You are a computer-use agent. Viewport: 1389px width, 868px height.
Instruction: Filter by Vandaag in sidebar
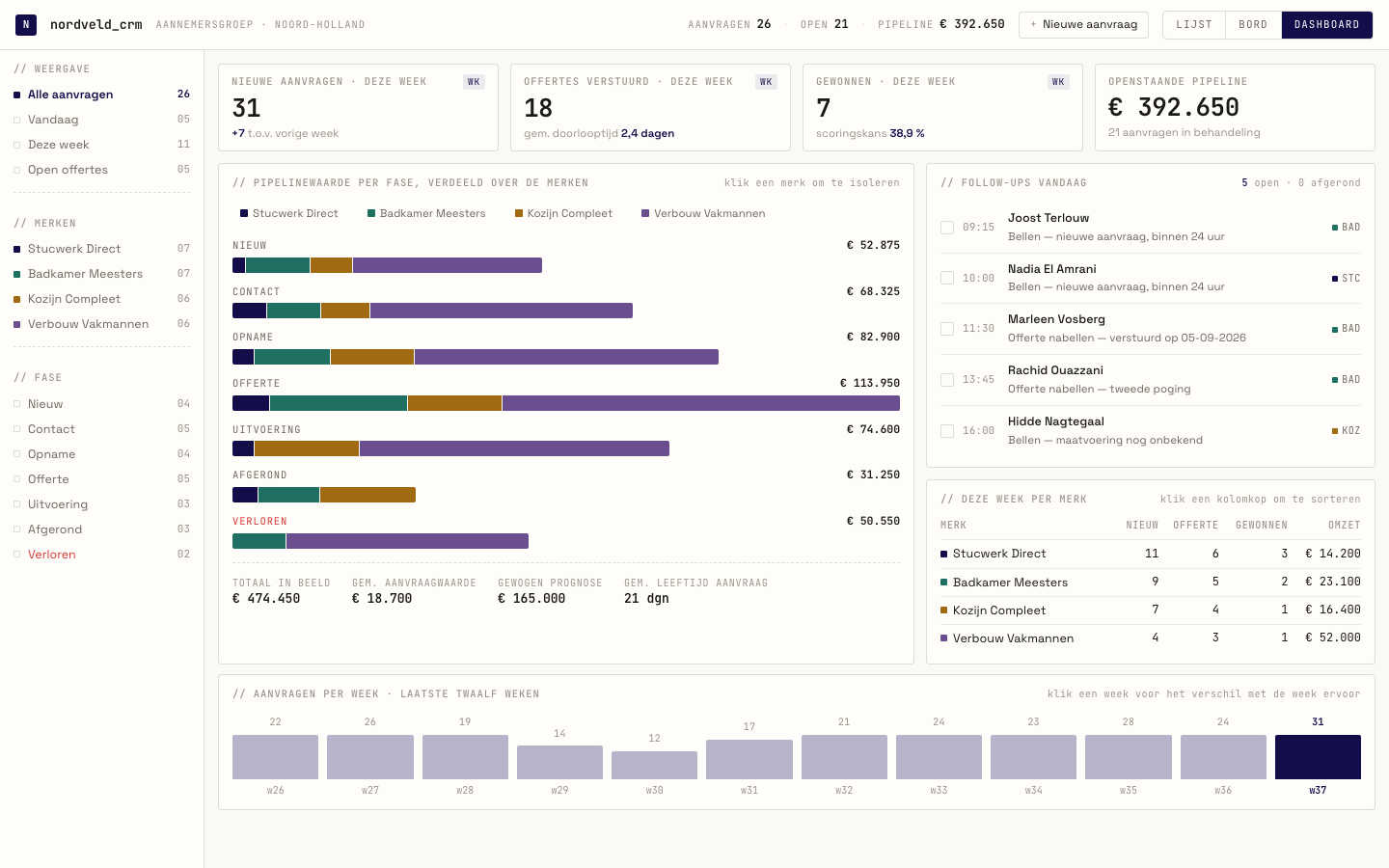pyautogui.click(x=101, y=120)
